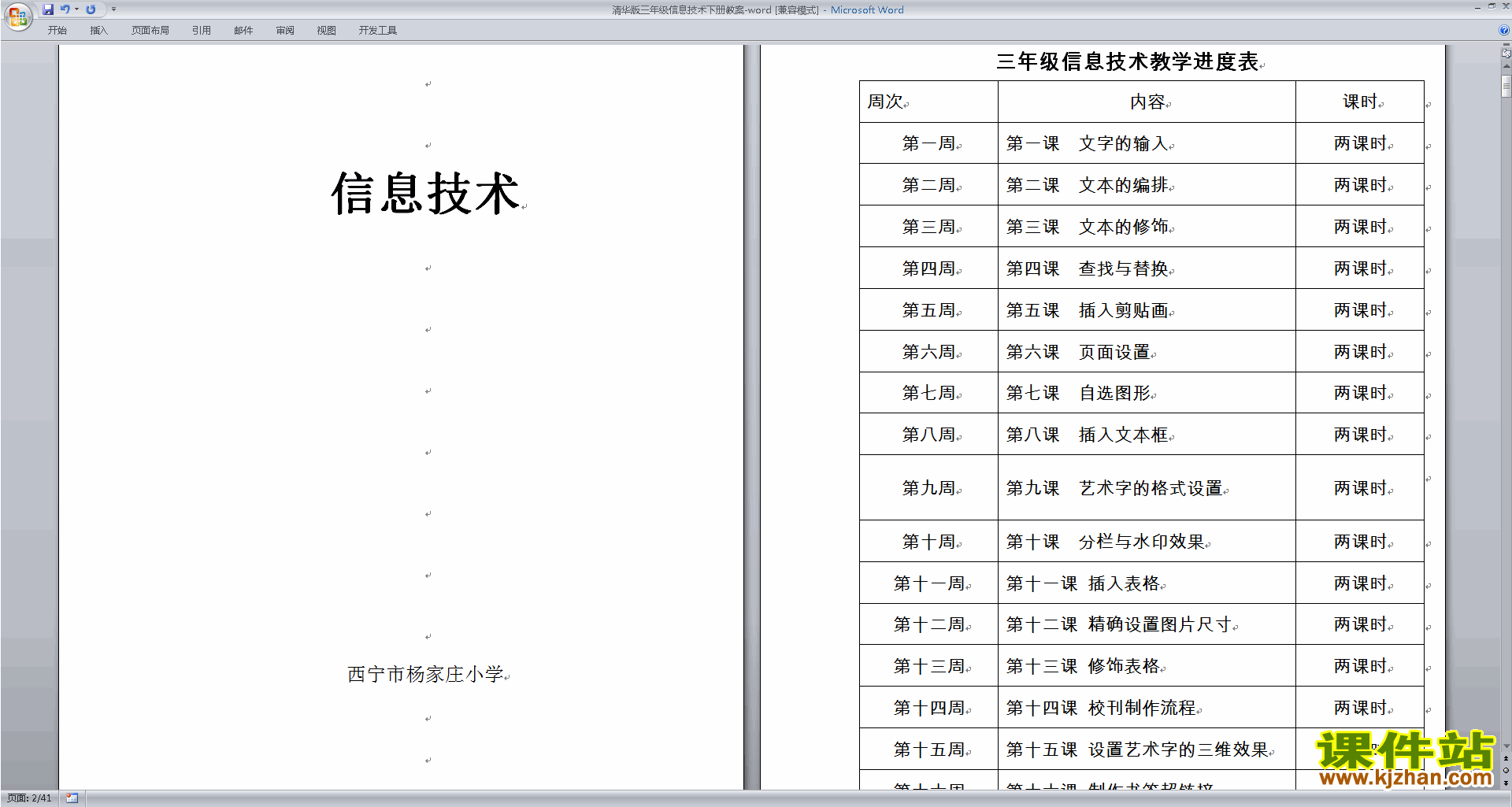
Task: Click 第五课 插入剪贴画 cell
Action: (1147, 310)
